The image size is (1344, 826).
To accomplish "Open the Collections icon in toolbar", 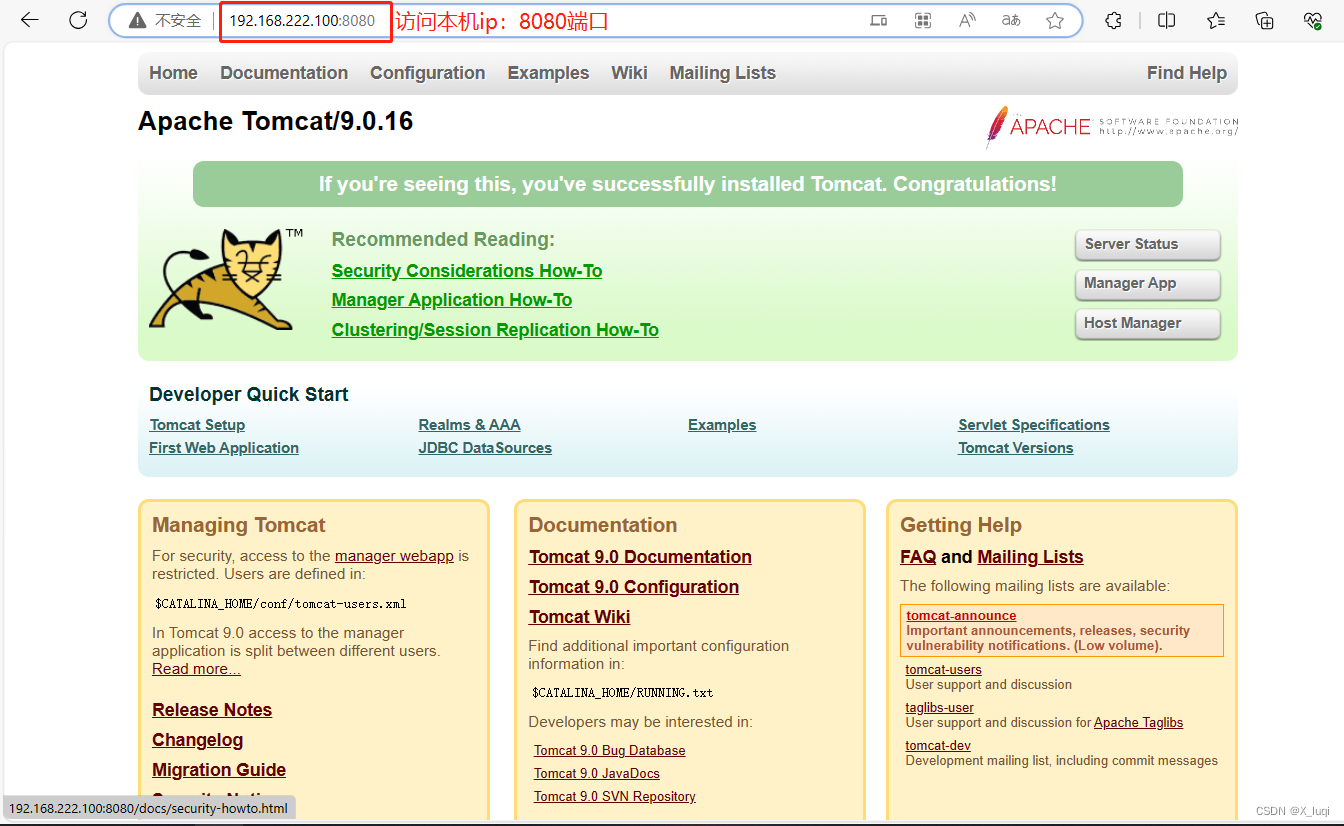I will point(1265,20).
